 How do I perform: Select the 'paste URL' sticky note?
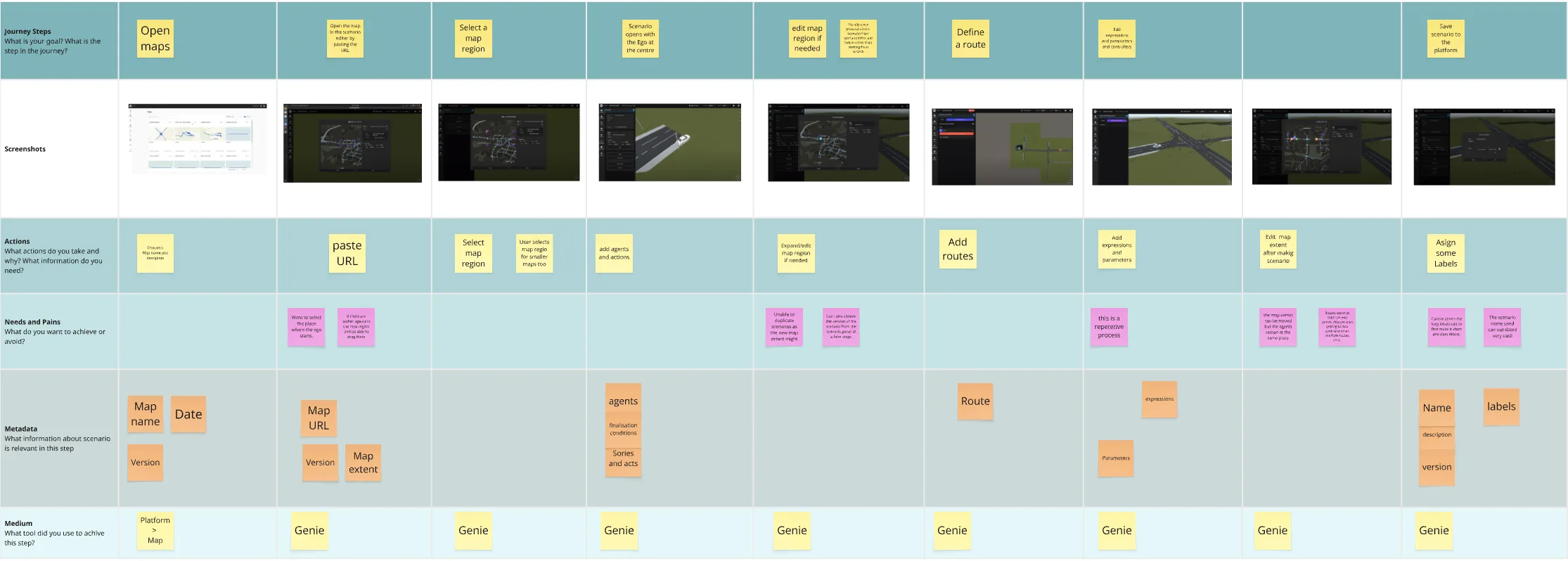(x=347, y=253)
